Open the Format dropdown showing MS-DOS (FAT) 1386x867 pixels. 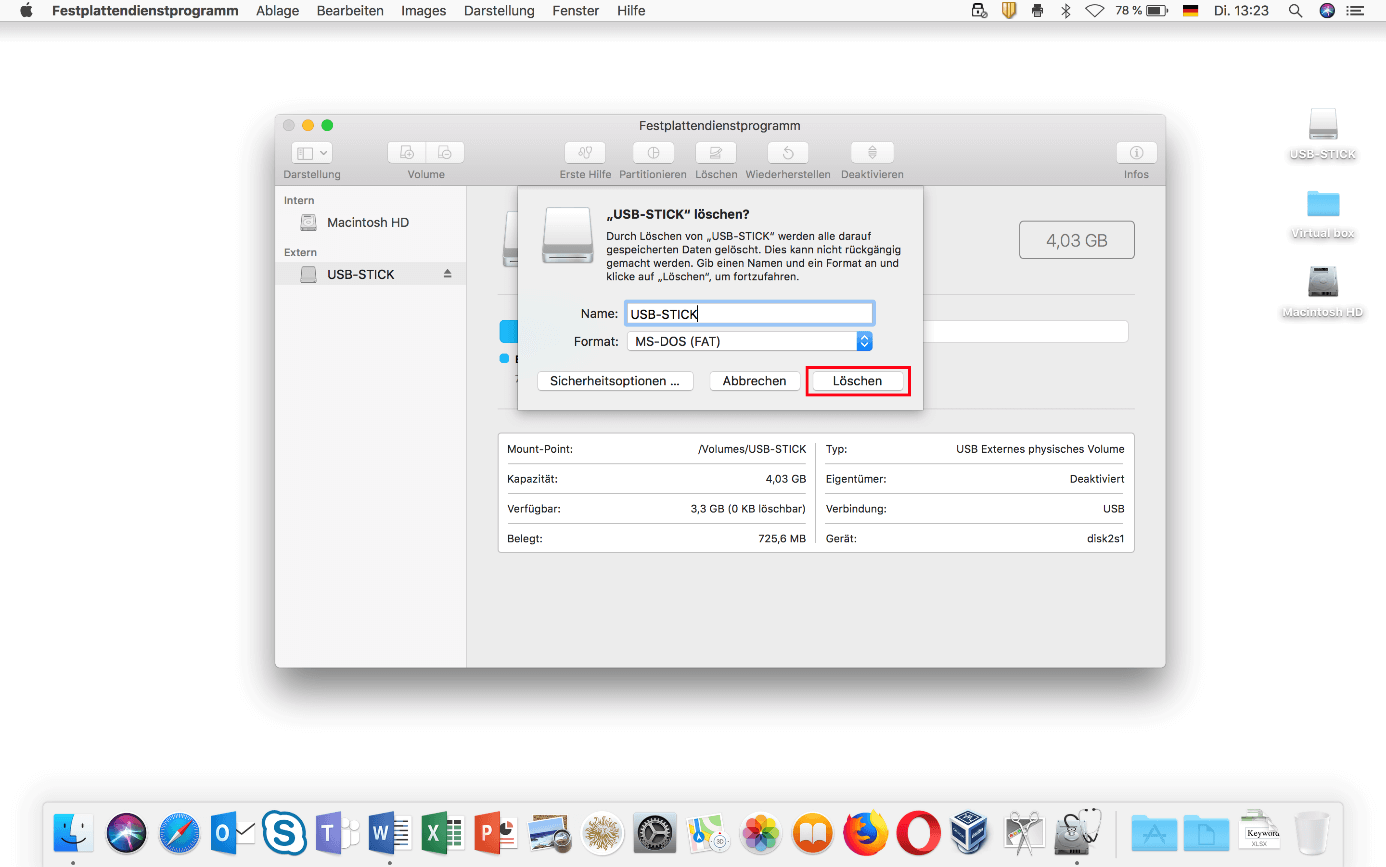coord(749,341)
